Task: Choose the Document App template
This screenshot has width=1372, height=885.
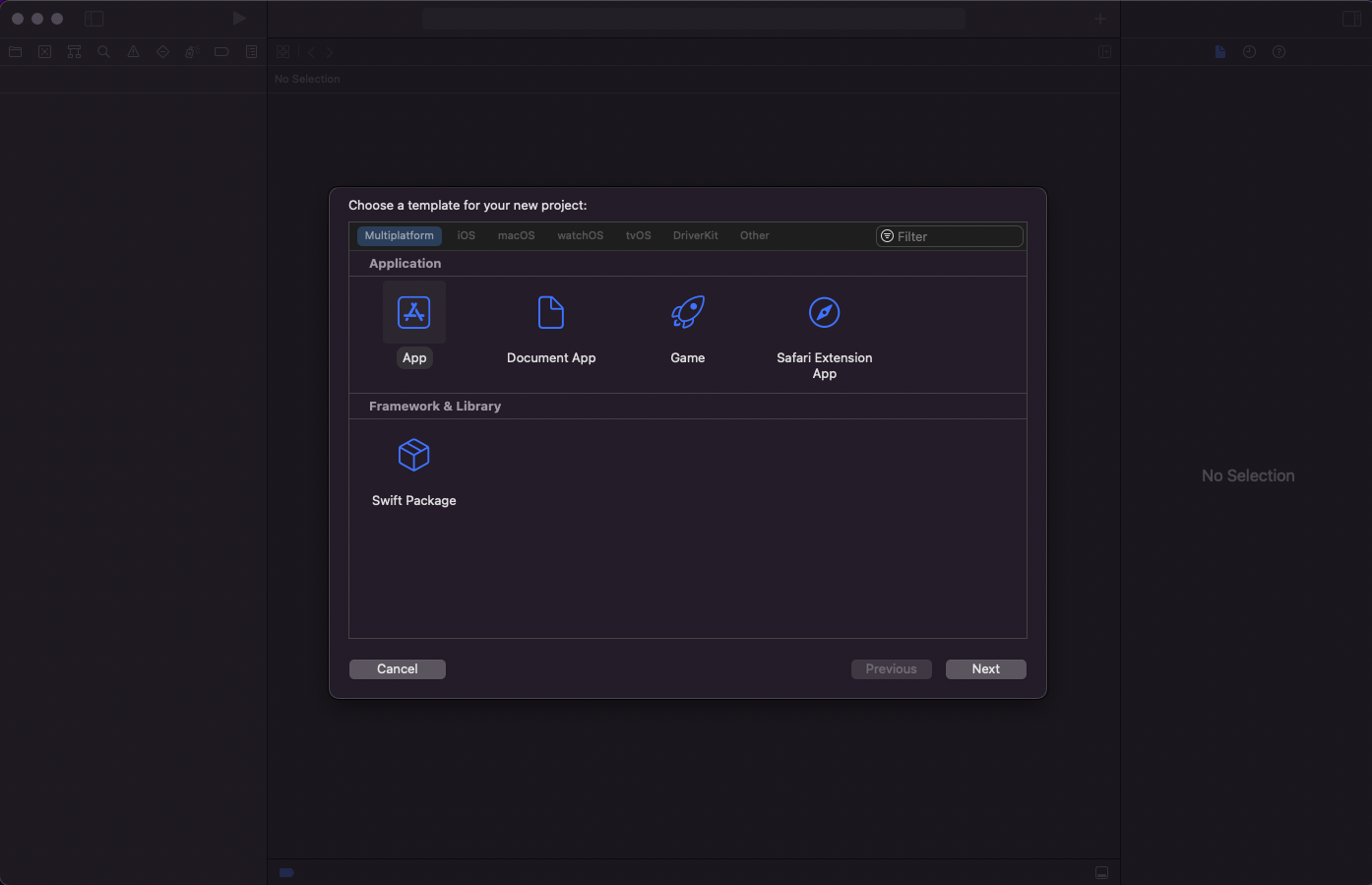Action: click(x=551, y=313)
